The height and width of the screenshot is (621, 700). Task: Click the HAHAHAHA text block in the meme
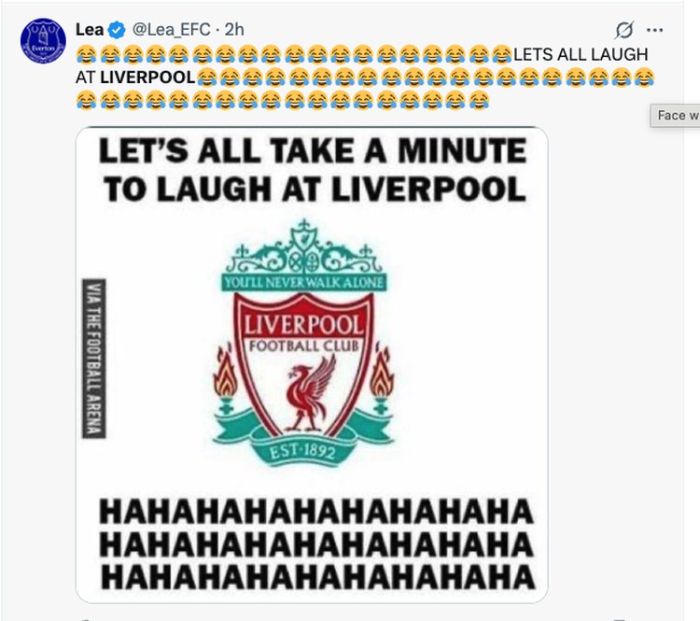click(317, 544)
